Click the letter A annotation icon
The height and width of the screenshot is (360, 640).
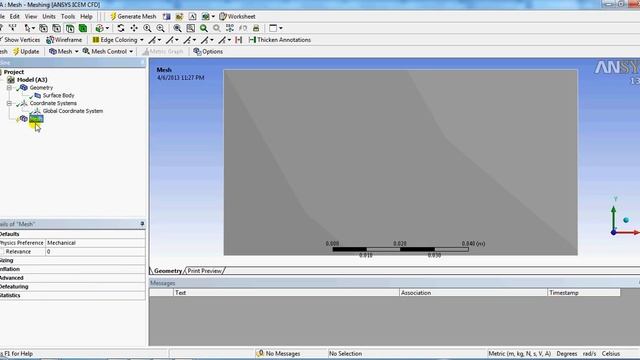[x=192, y=16]
